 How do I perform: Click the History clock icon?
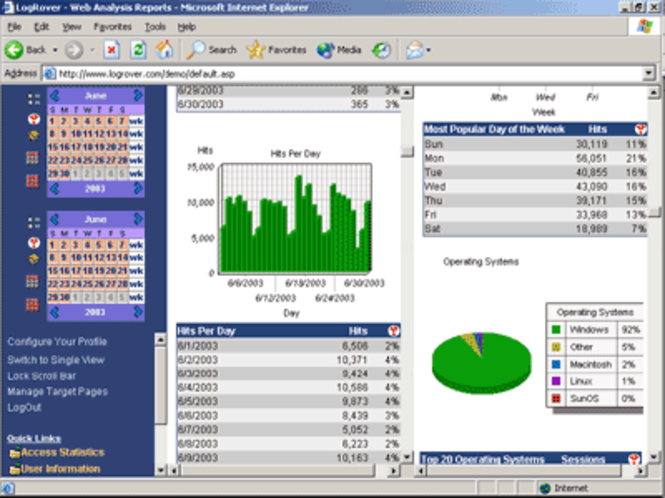381,50
